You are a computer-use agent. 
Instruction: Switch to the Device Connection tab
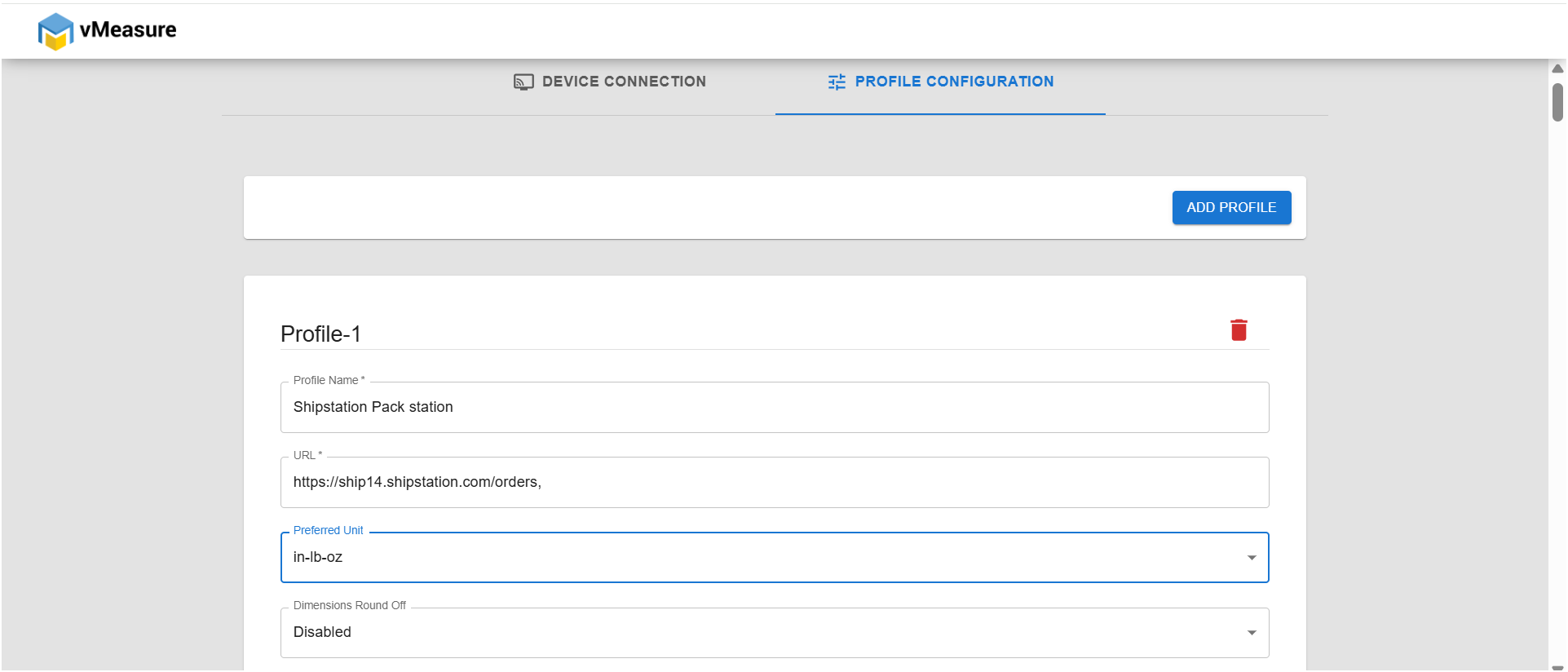(610, 82)
